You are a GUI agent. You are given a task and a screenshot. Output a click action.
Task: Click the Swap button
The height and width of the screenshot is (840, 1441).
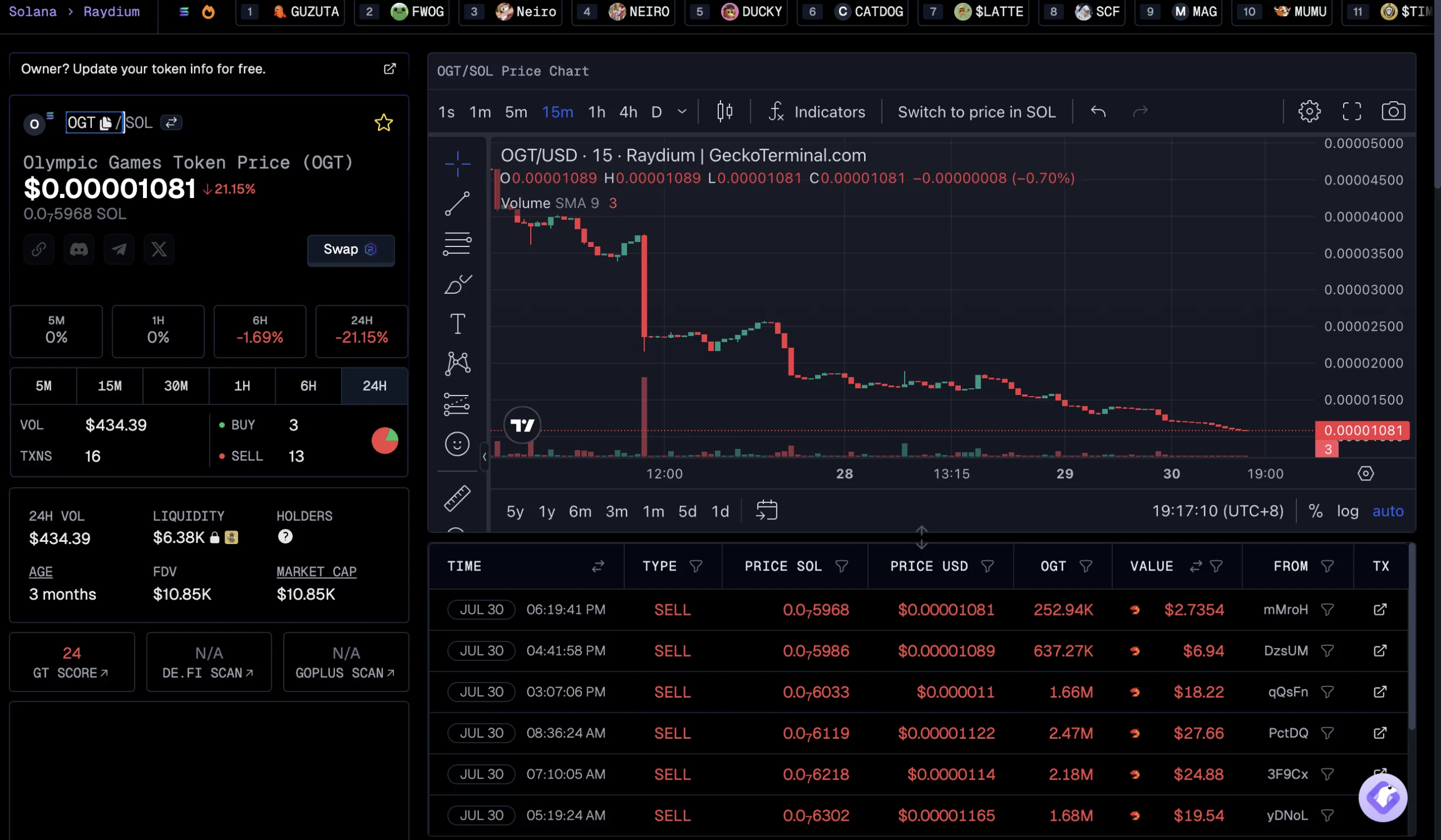351,250
